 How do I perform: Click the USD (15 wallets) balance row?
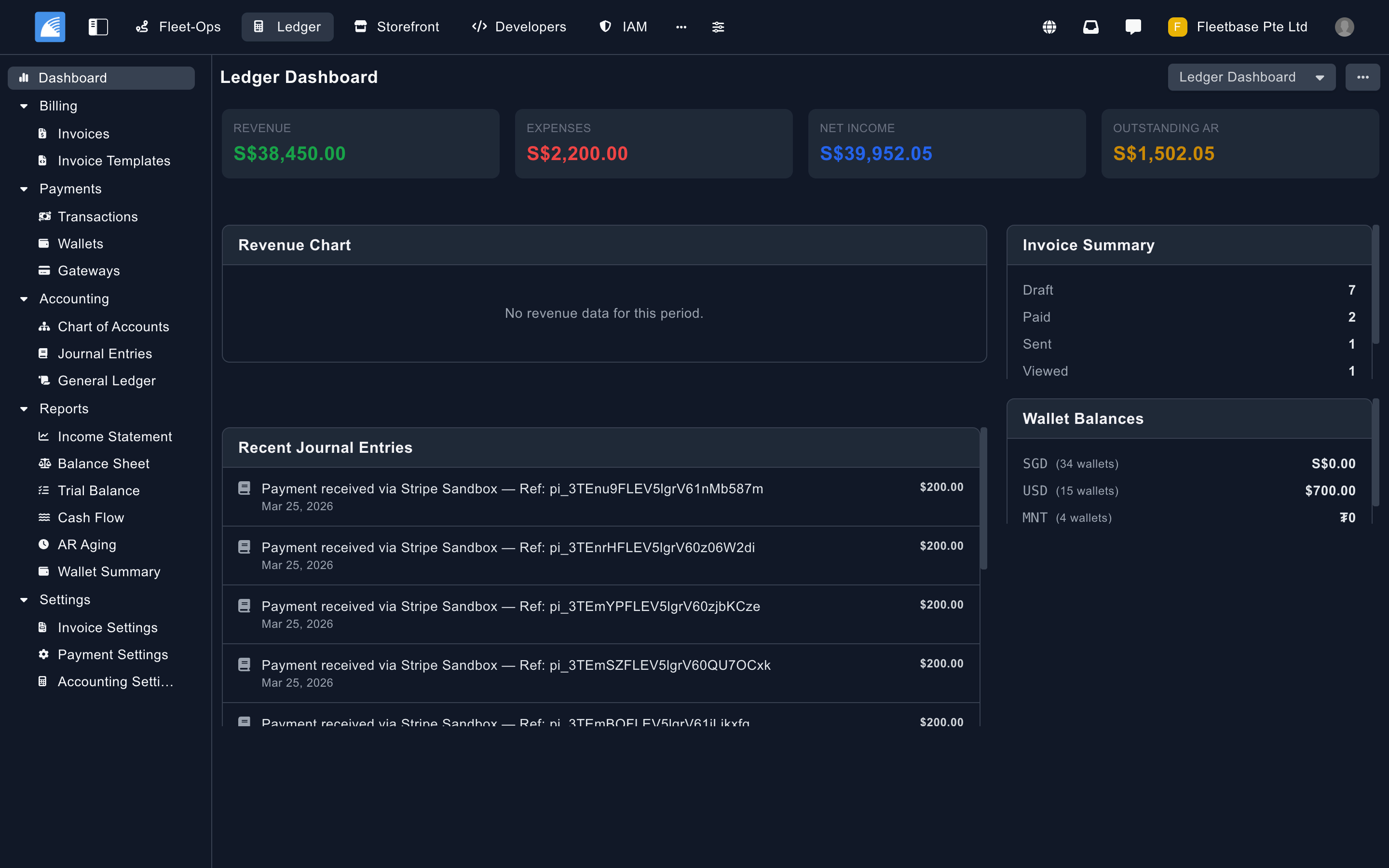1189,491
